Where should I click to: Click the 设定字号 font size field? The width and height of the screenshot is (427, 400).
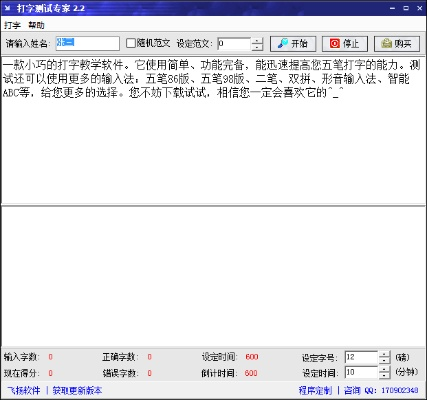[x=361, y=357]
